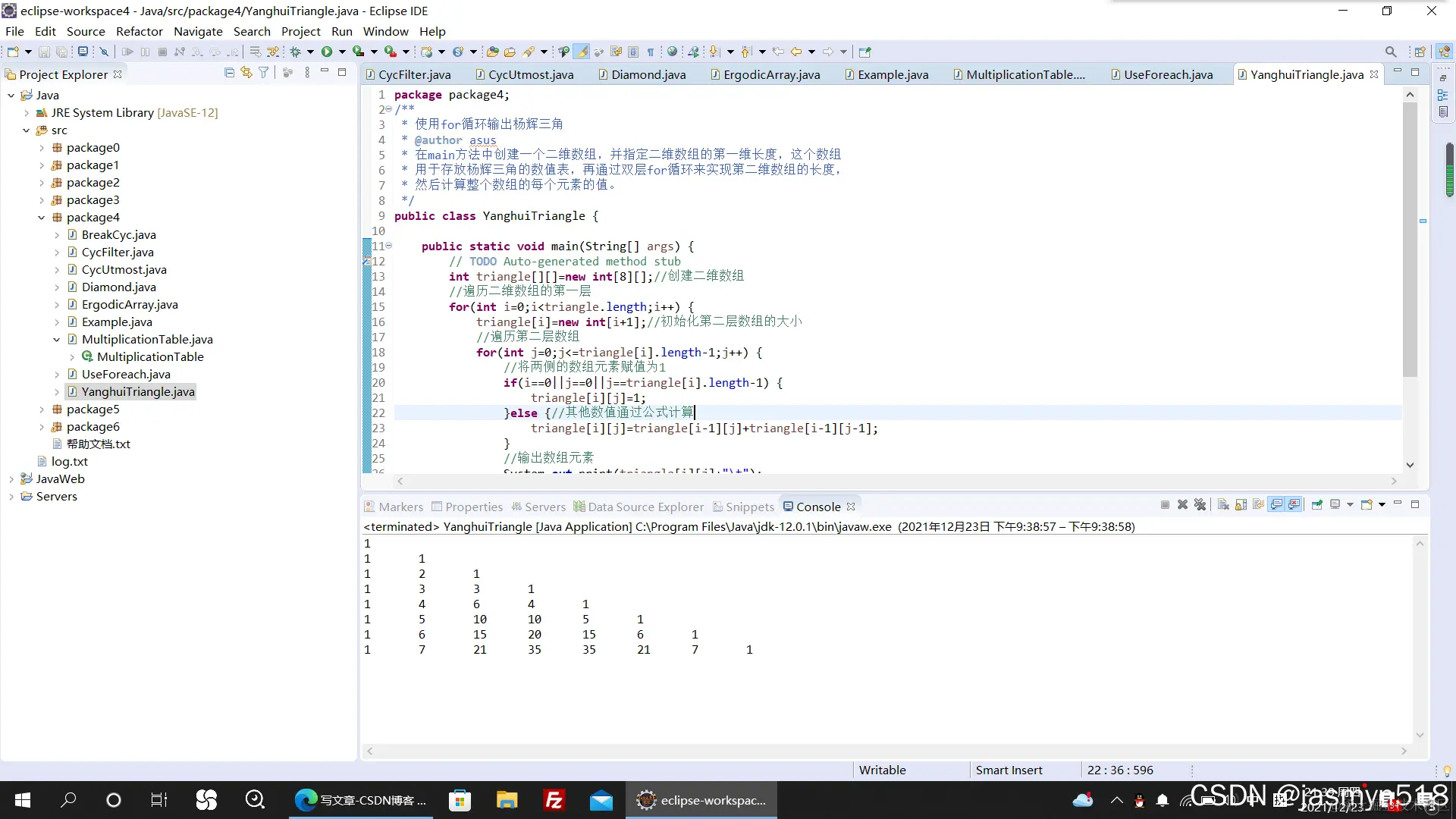Screen dimensions: 1456x819
Task: Click the Open Perspective icon
Action: (x=1420, y=52)
